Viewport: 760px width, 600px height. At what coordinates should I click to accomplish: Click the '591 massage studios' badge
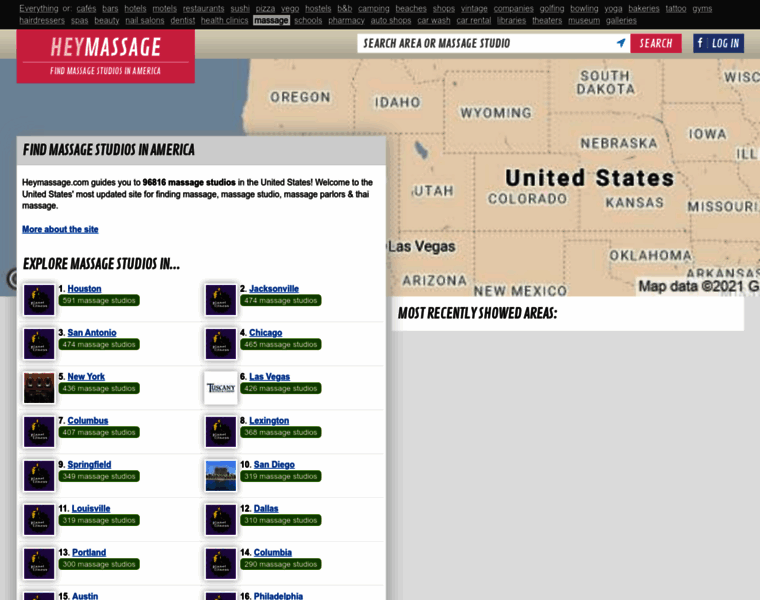[x=98, y=300]
